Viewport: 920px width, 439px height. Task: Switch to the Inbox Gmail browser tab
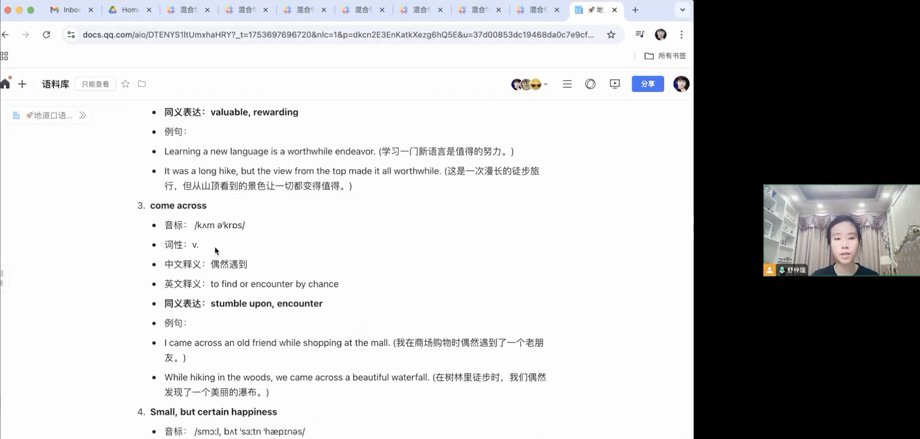click(x=70, y=10)
